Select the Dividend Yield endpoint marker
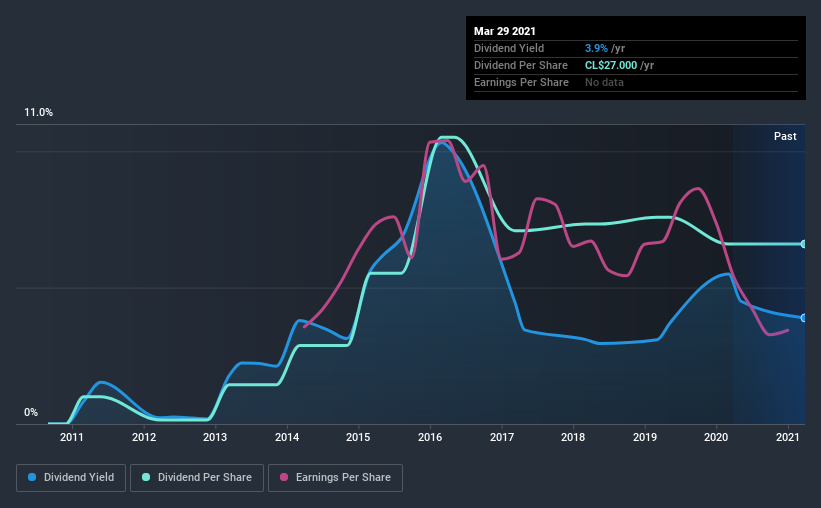Screen dimensions: 821x508 click(x=803, y=318)
